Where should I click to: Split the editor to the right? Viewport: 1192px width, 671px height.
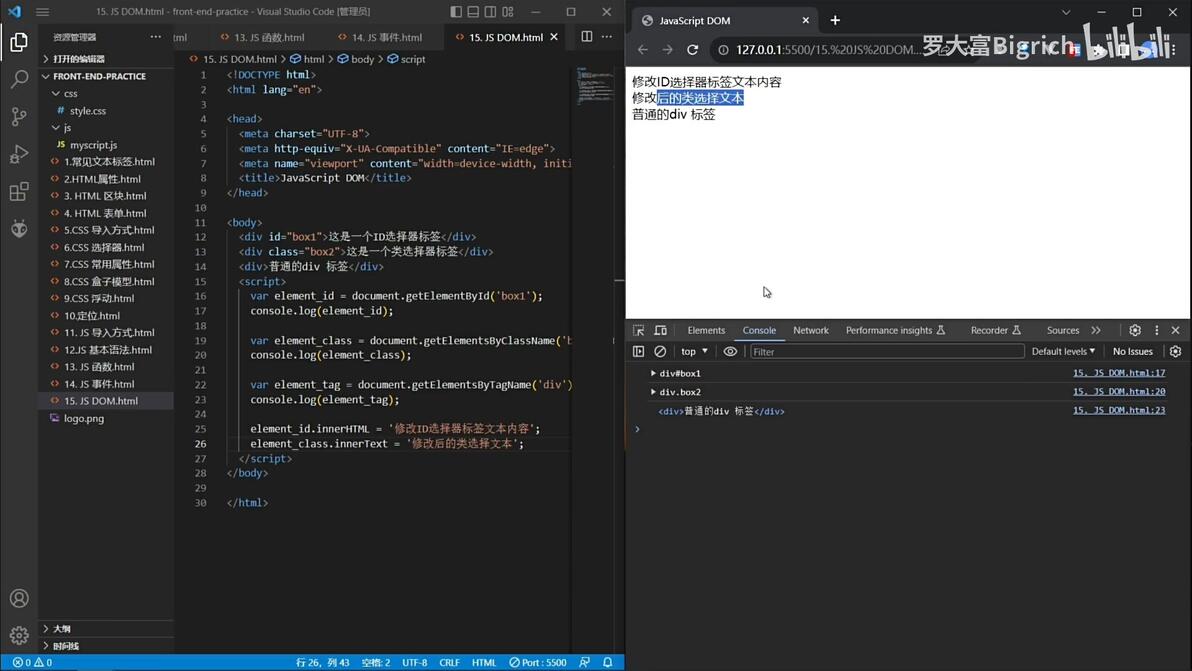[587, 36]
